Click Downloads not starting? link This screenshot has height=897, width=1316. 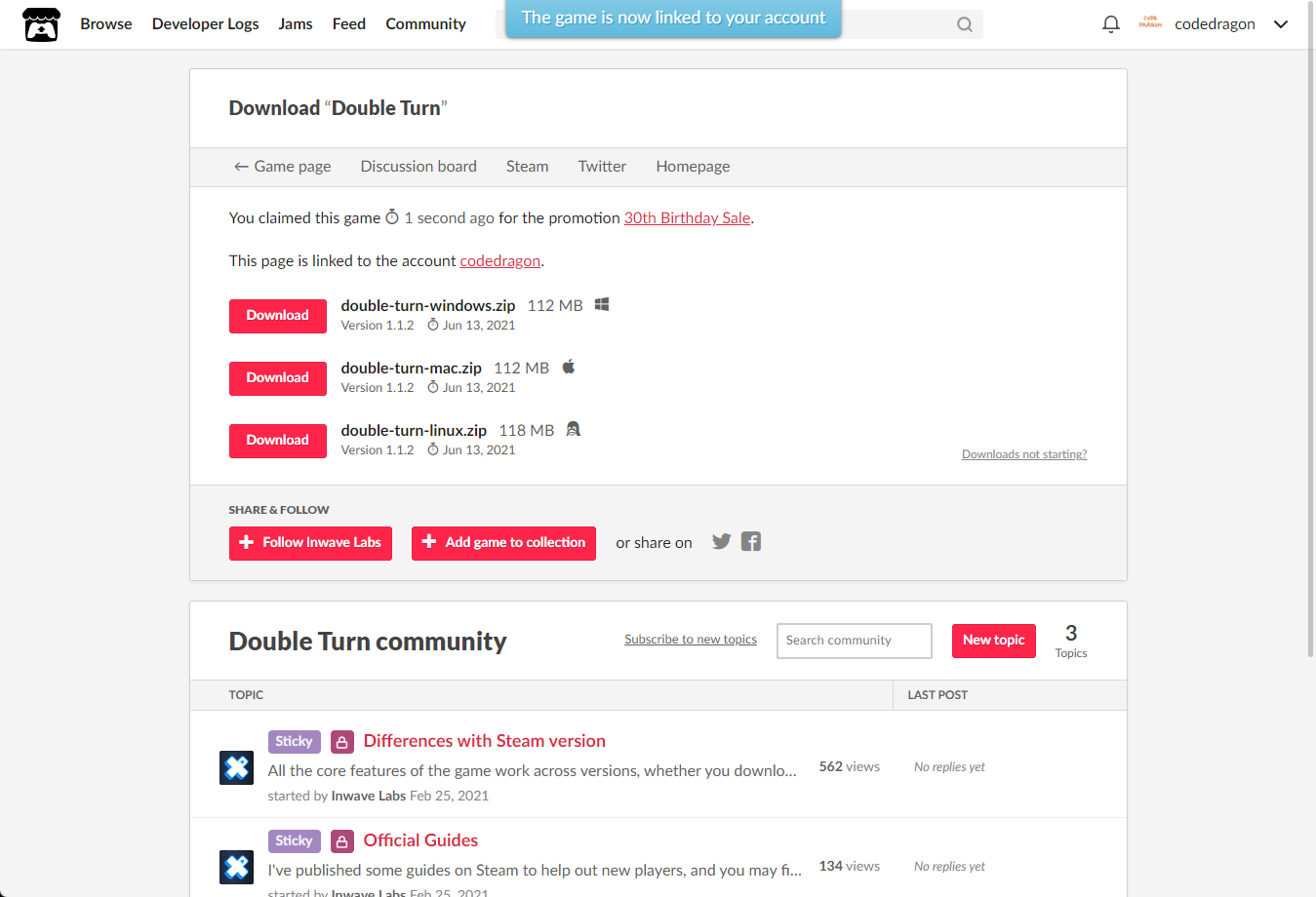1024,454
